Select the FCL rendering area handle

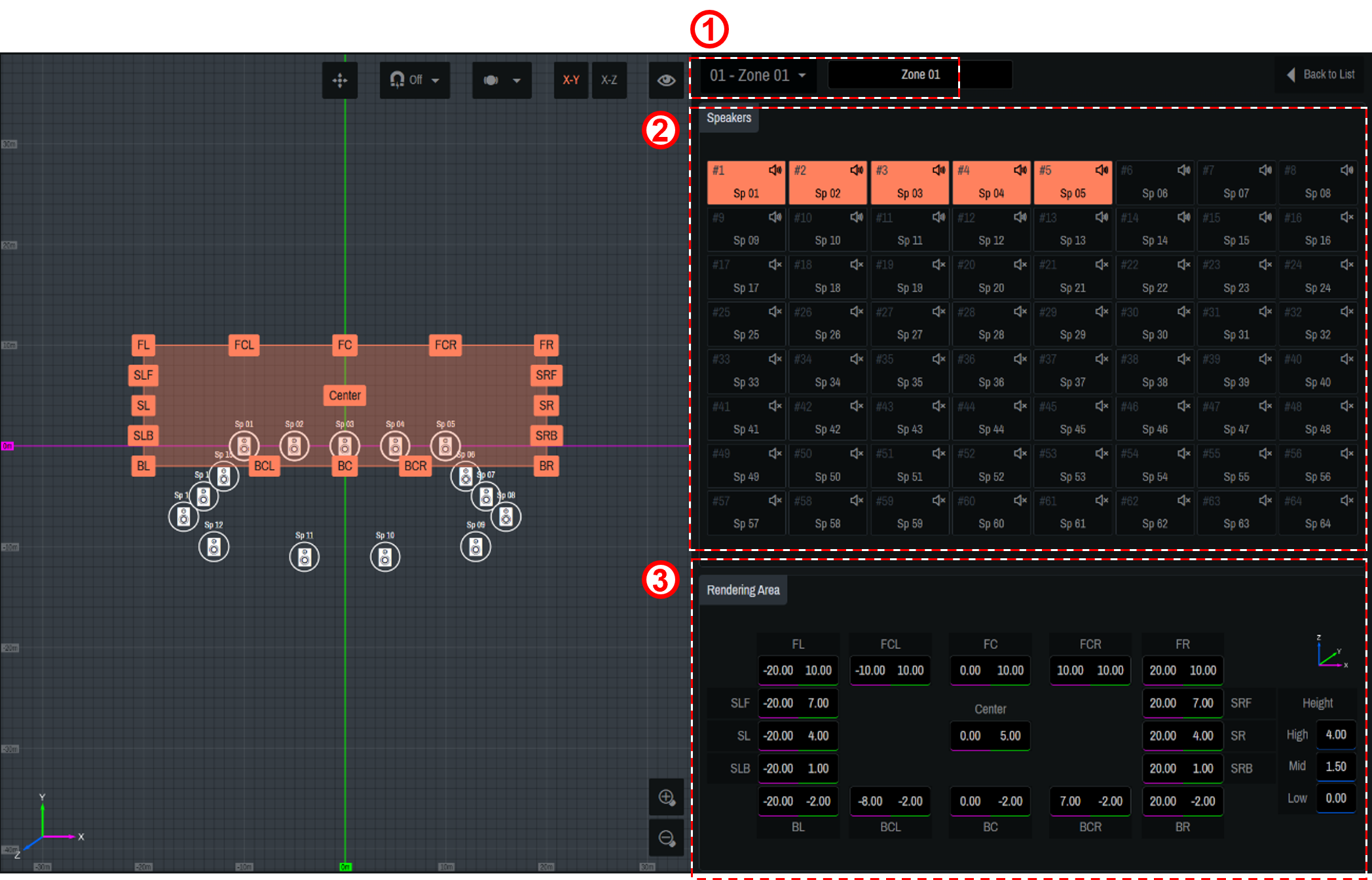coord(244,345)
